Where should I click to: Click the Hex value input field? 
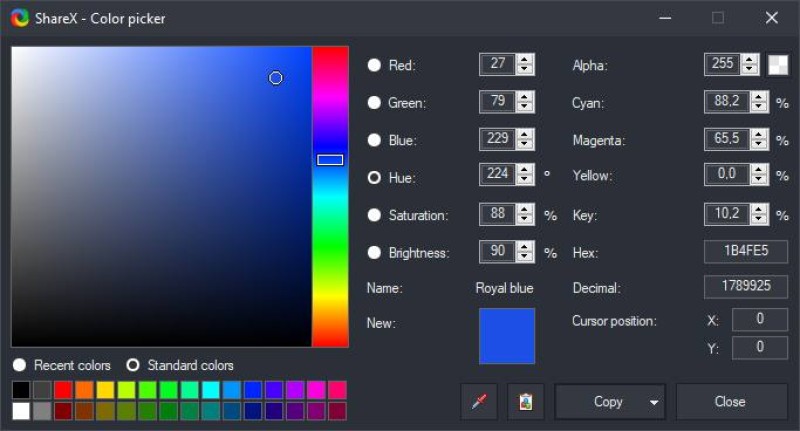point(746,252)
